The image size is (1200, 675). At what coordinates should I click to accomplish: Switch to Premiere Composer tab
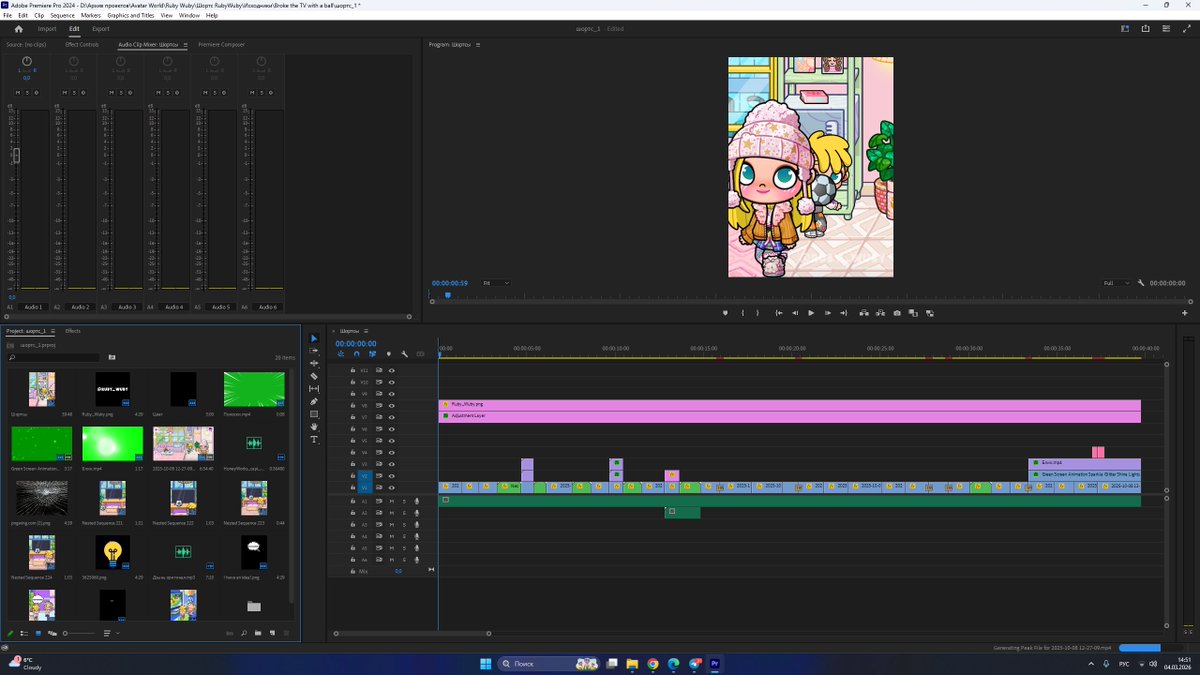221,45
